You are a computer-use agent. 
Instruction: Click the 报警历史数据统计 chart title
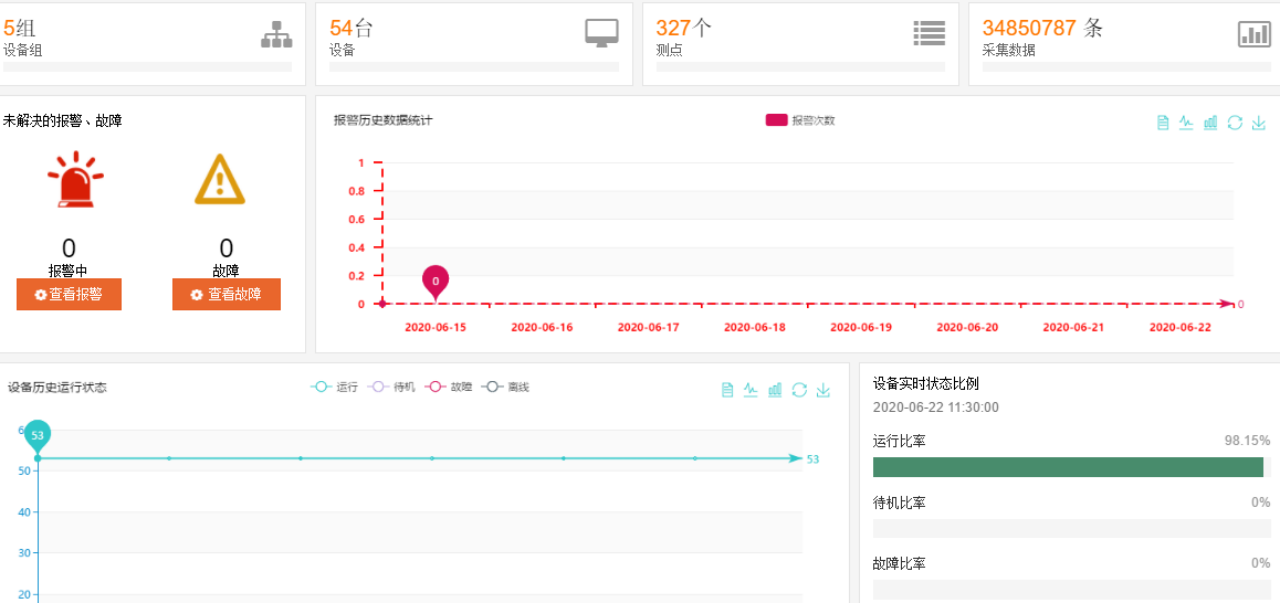point(383,120)
